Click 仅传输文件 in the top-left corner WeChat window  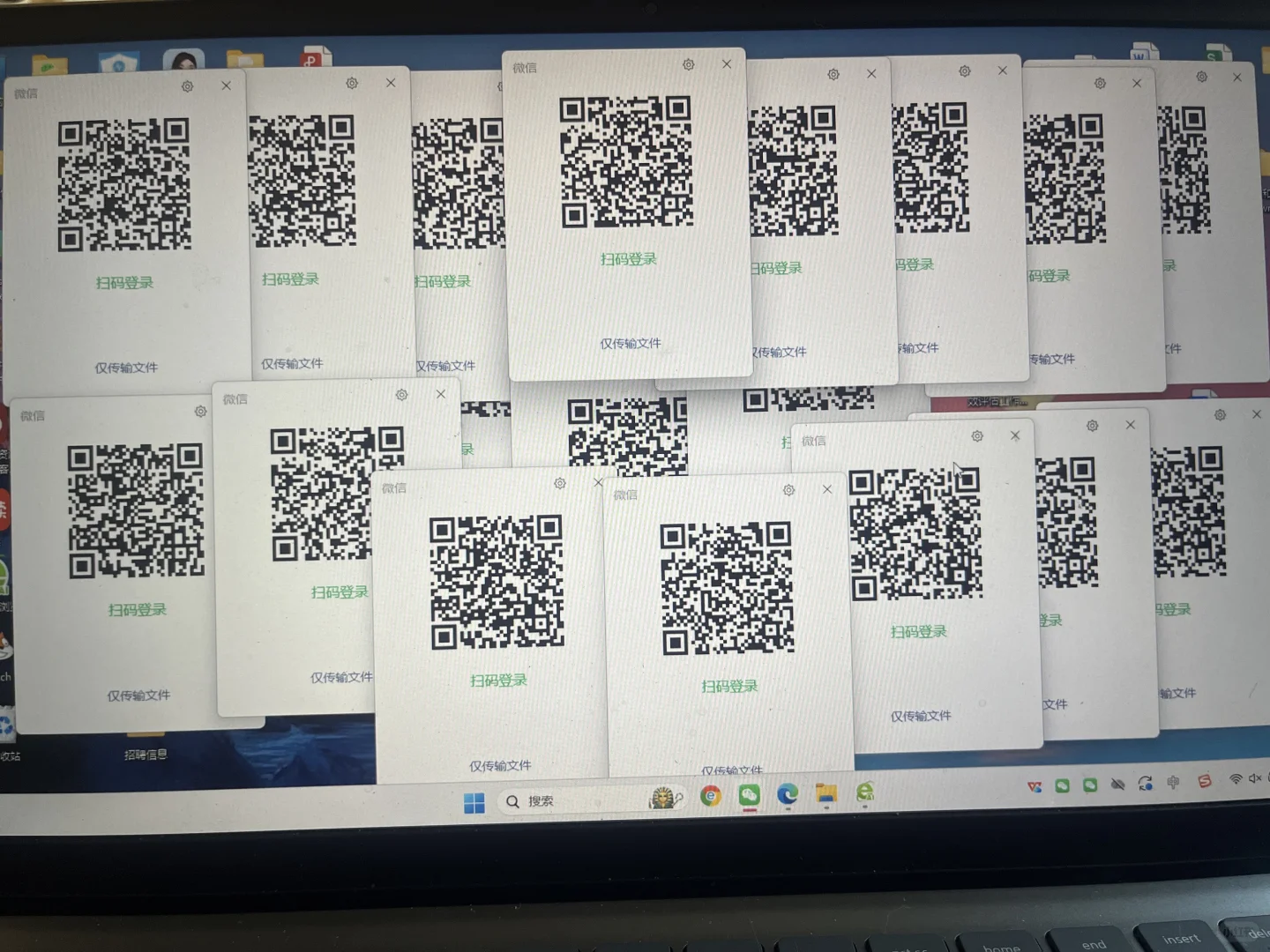tap(126, 368)
